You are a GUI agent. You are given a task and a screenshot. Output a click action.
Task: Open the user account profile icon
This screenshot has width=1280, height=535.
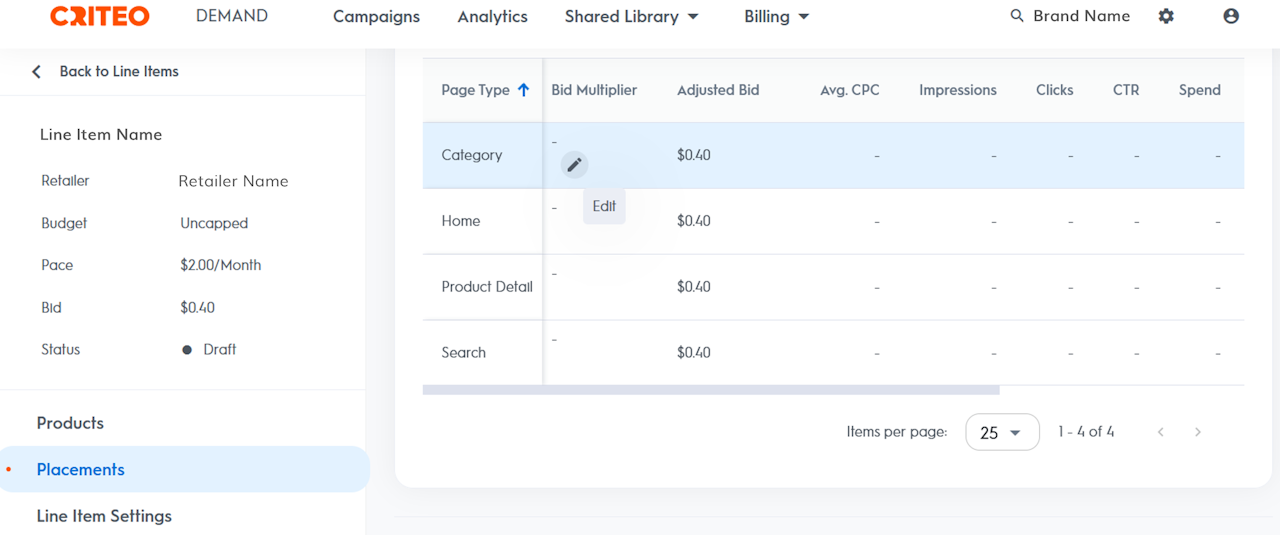pyautogui.click(x=1231, y=16)
